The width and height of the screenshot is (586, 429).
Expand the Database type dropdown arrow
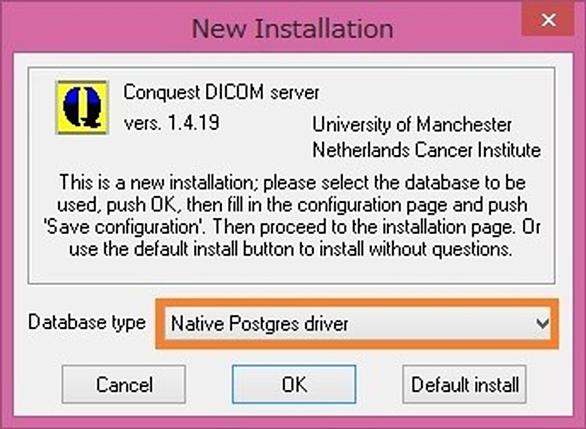click(542, 323)
